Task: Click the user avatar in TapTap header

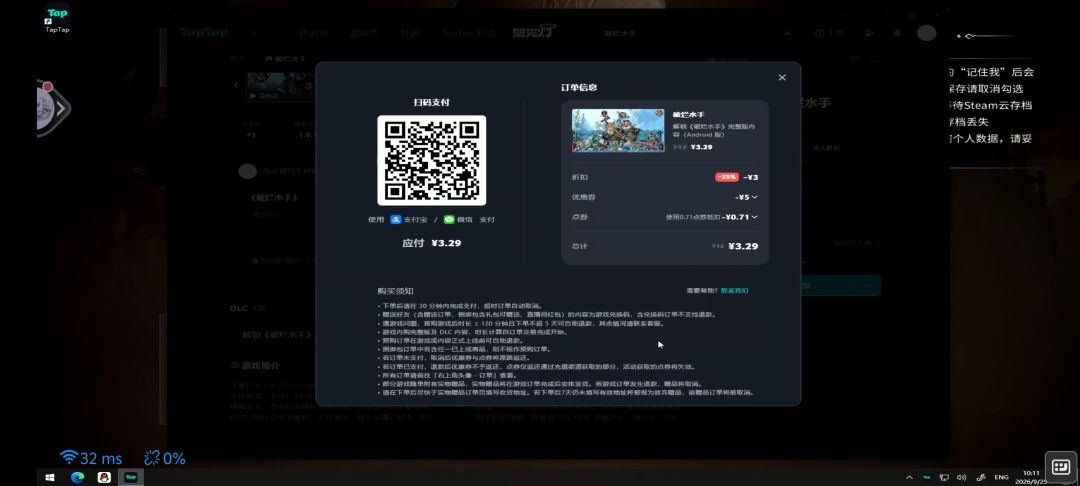Action: (926, 32)
